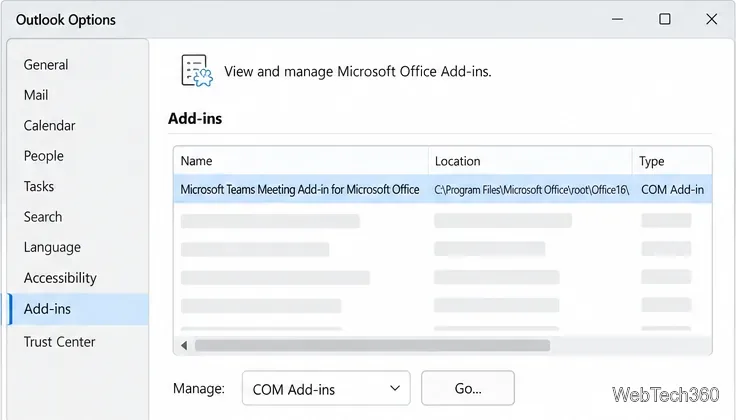Maximize the Outlook Options window

665,19
